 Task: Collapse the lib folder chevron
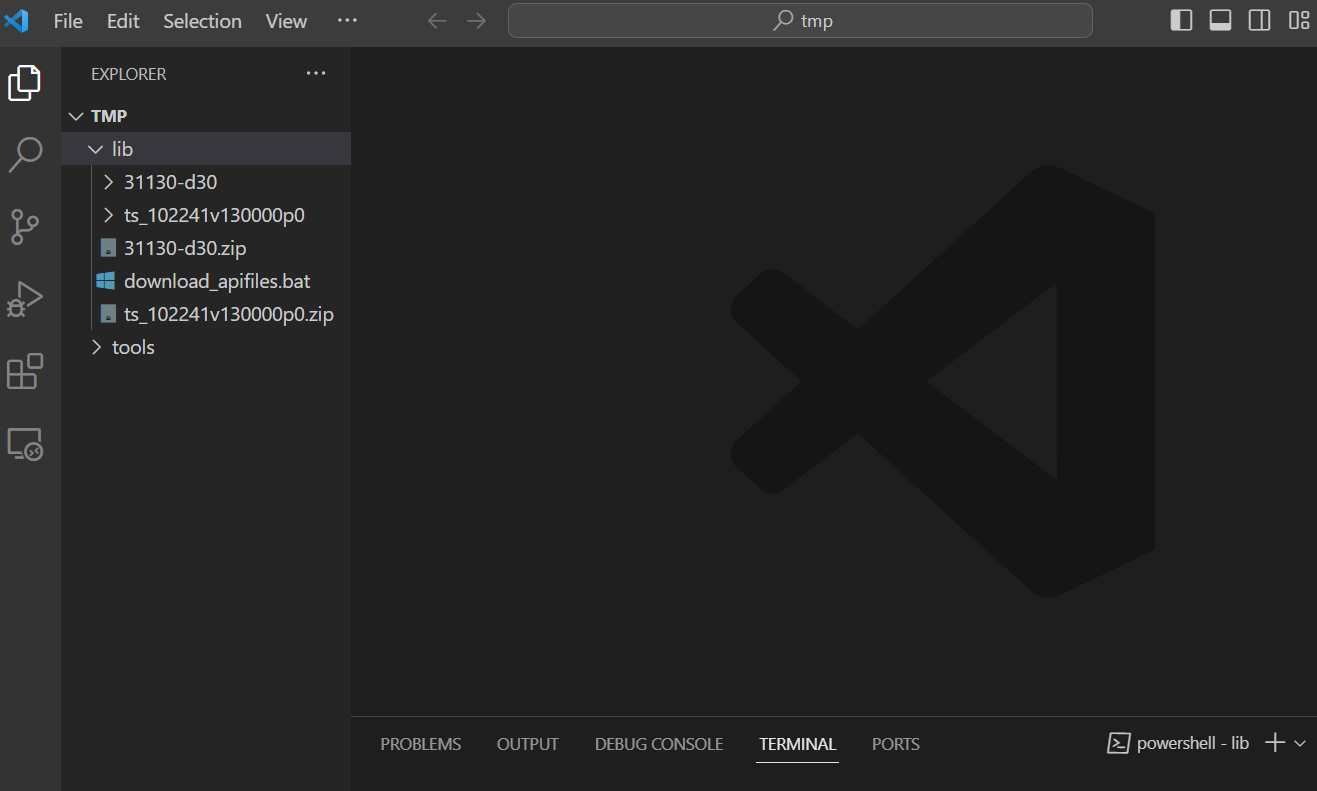coord(96,149)
